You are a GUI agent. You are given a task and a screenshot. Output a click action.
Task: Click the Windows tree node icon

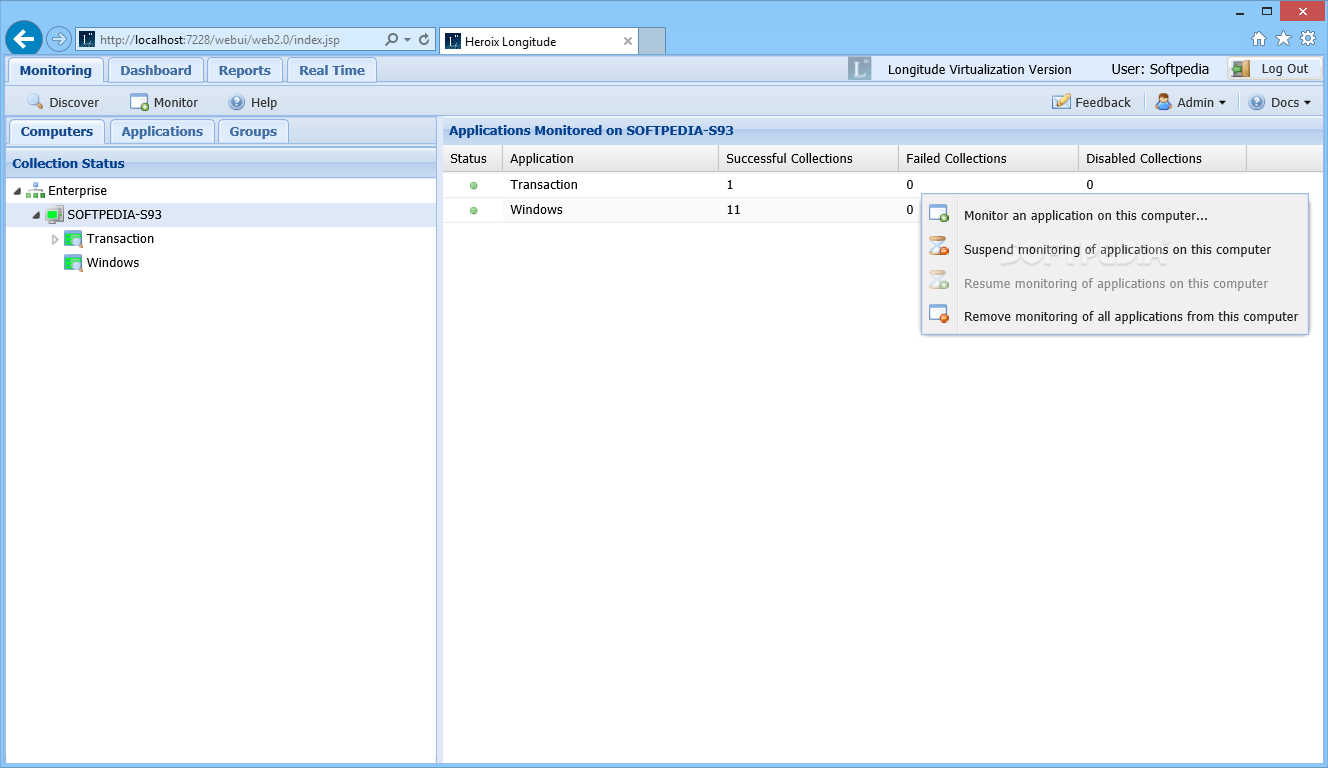point(73,263)
